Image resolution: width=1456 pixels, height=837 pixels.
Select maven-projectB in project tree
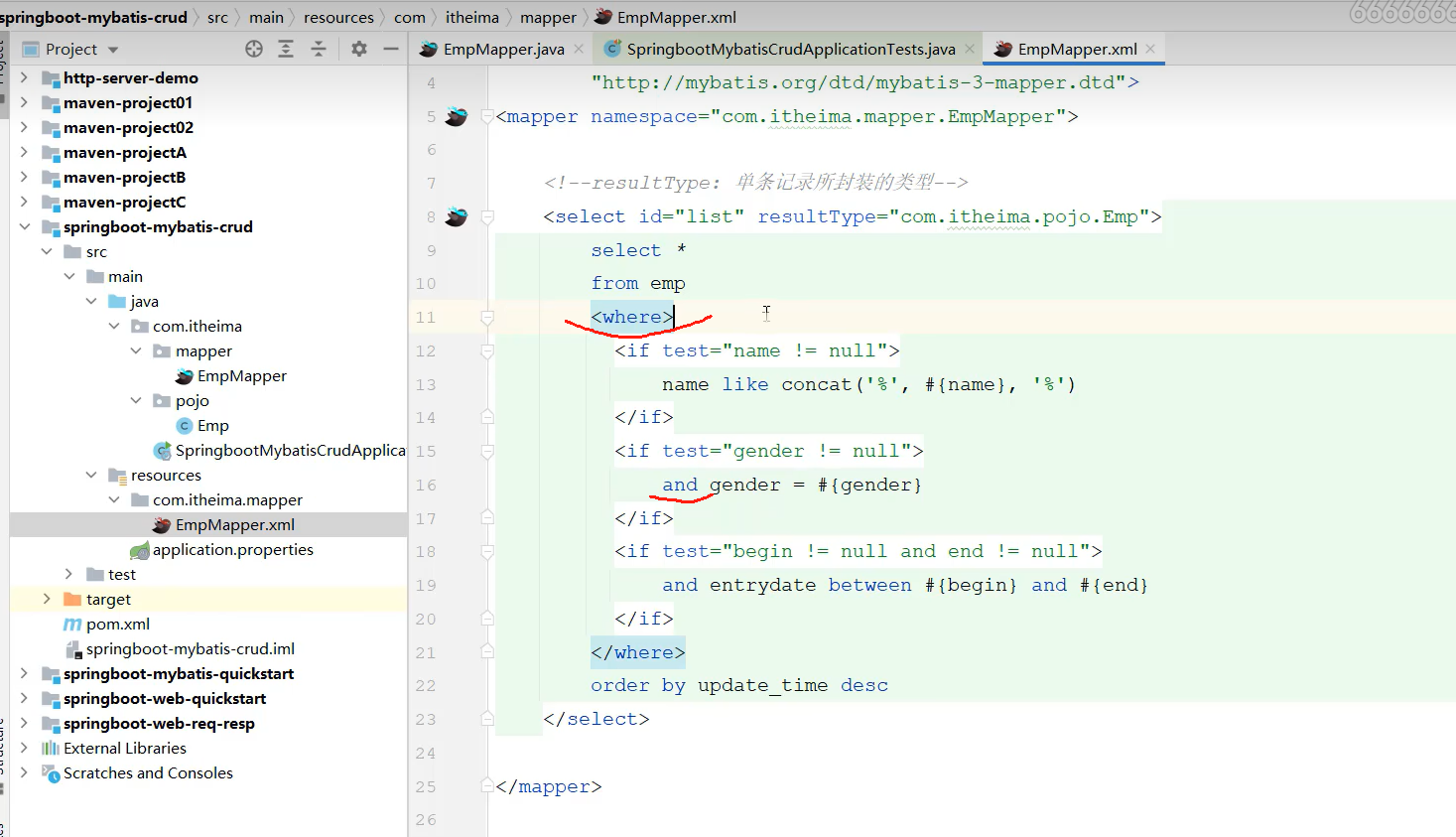(124, 177)
